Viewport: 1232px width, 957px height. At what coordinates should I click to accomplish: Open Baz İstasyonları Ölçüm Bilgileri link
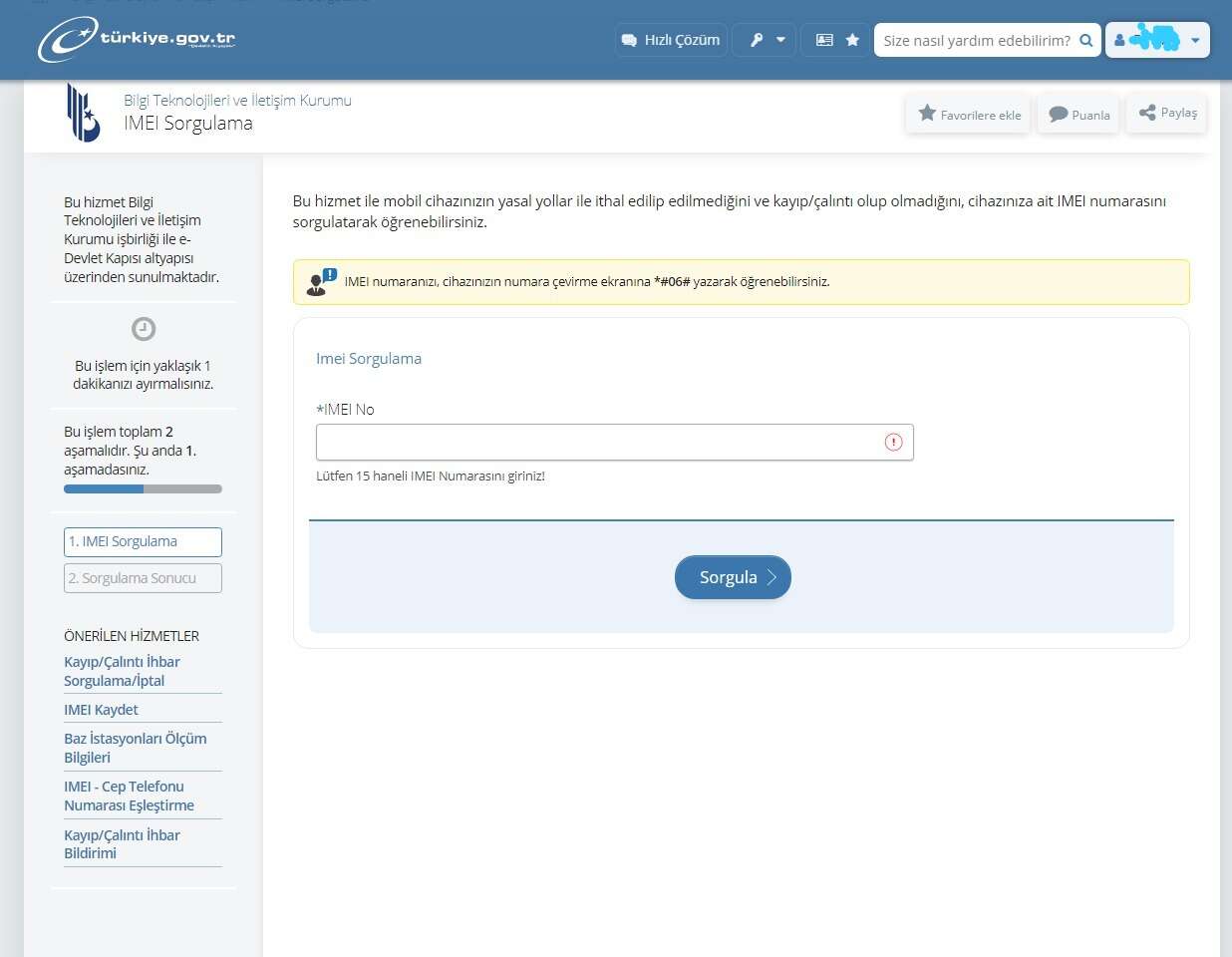tap(136, 748)
